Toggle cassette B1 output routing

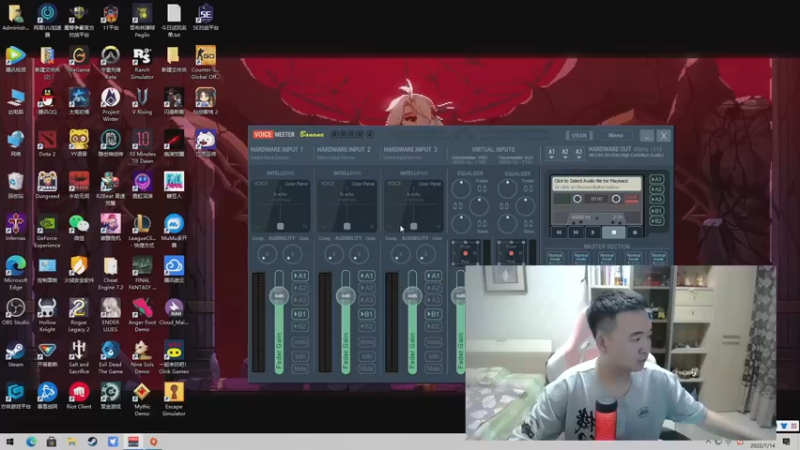pyautogui.click(x=657, y=211)
